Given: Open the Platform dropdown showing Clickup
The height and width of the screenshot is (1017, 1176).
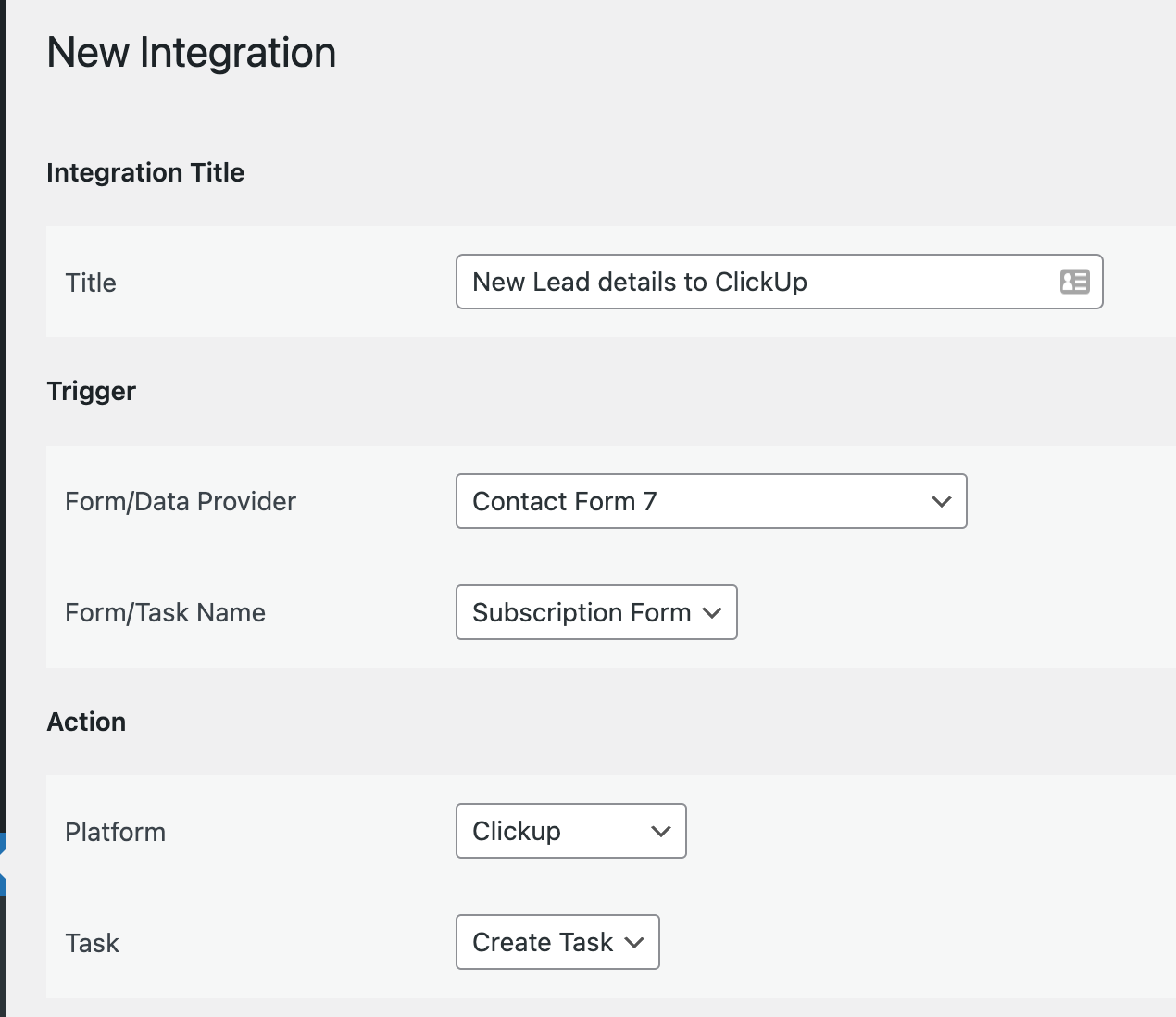Looking at the screenshot, I should pyautogui.click(x=569, y=831).
